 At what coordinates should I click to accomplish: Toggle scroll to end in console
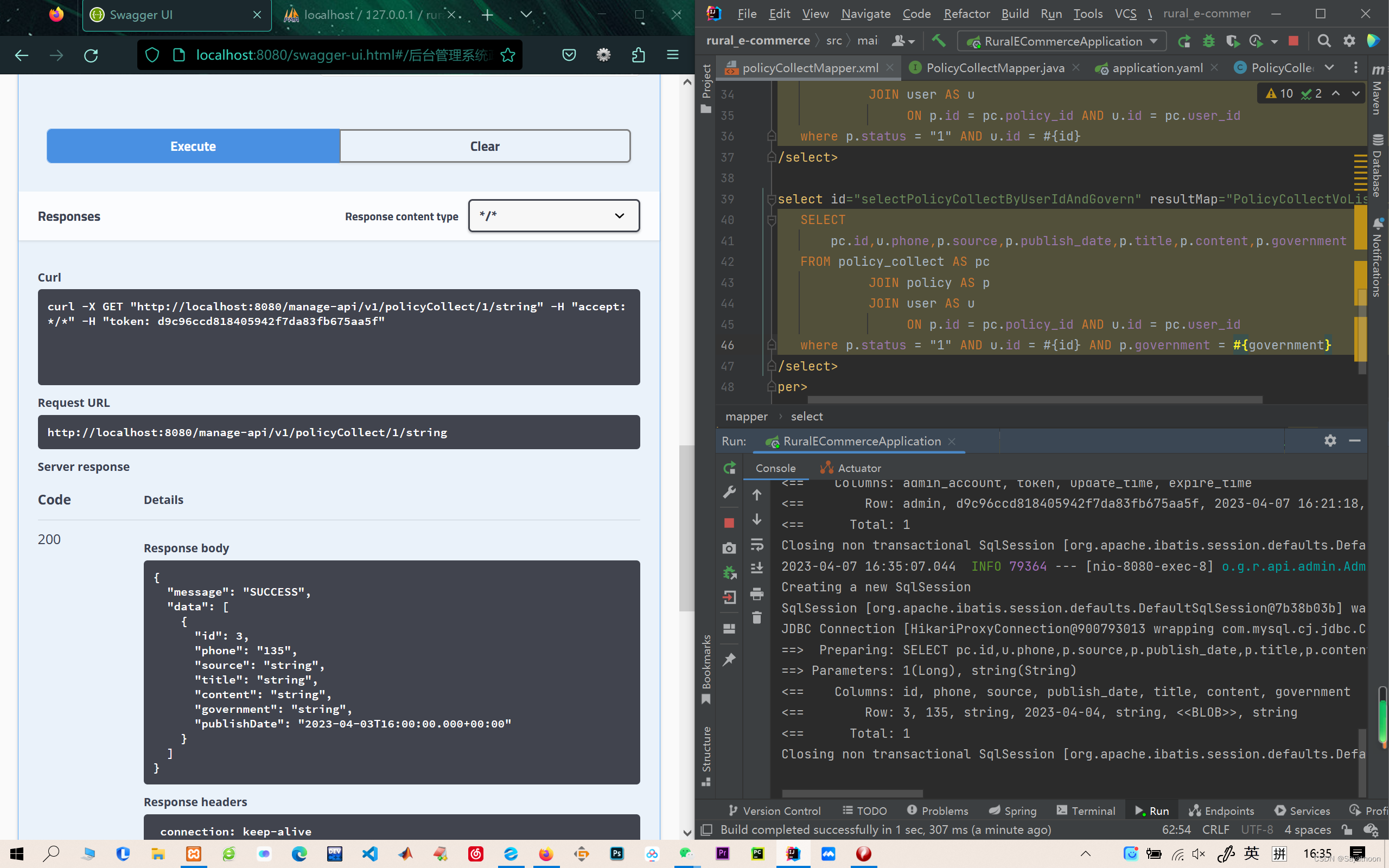click(756, 569)
